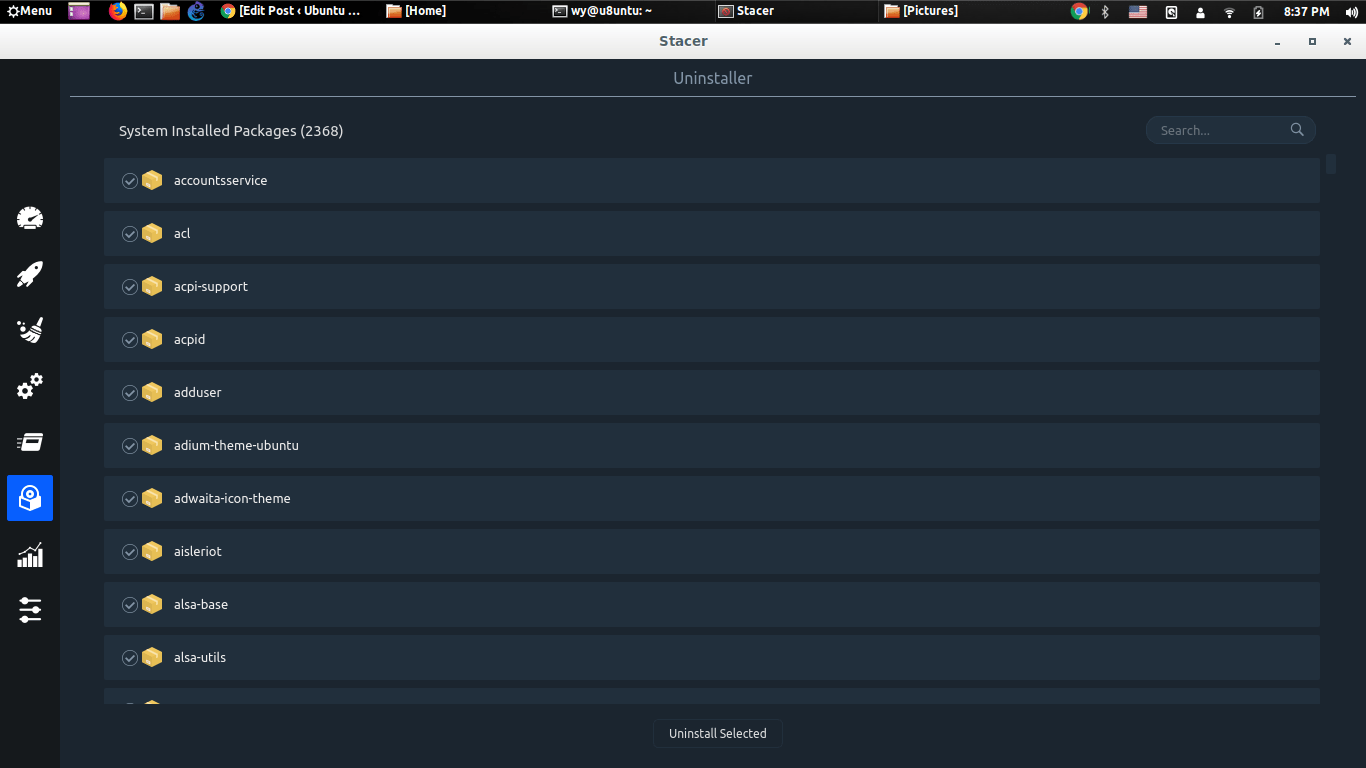Open the panel Menu button
Viewport: 1366px width, 768px height.
pyautogui.click(x=30, y=11)
